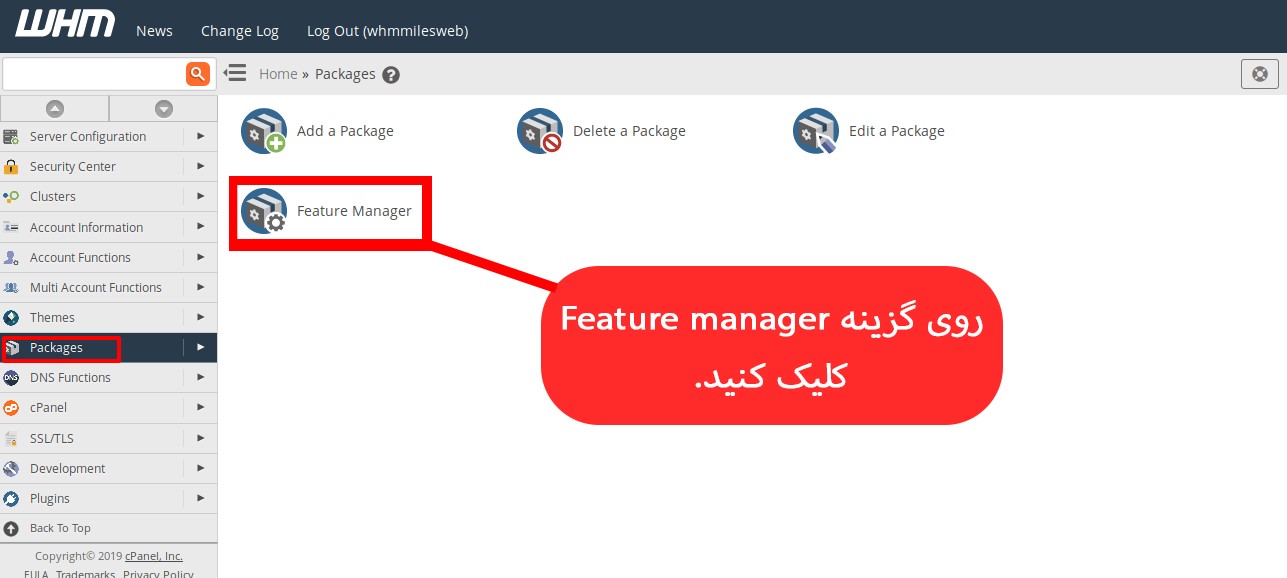Expand the Account Information arrow

click(x=200, y=227)
